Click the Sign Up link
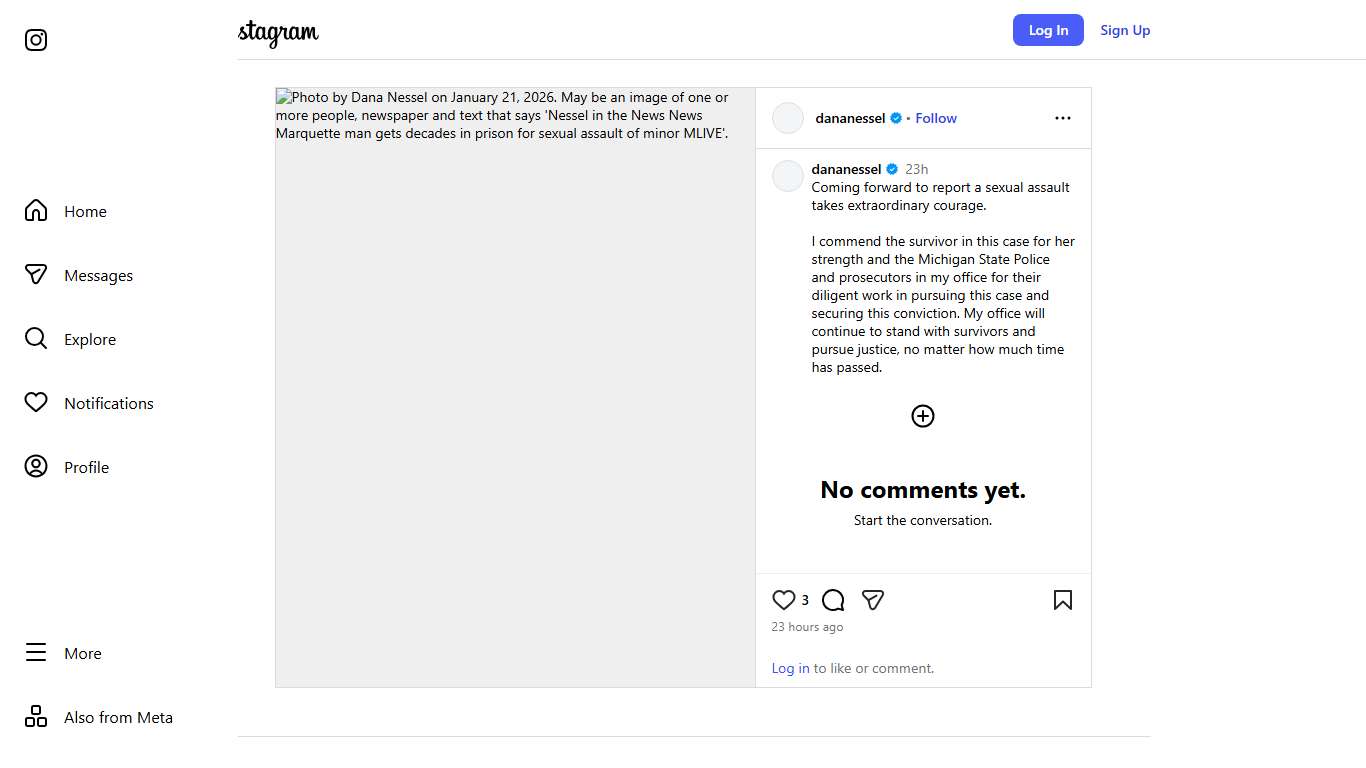The width and height of the screenshot is (1366, 768). coord(1125,30)
